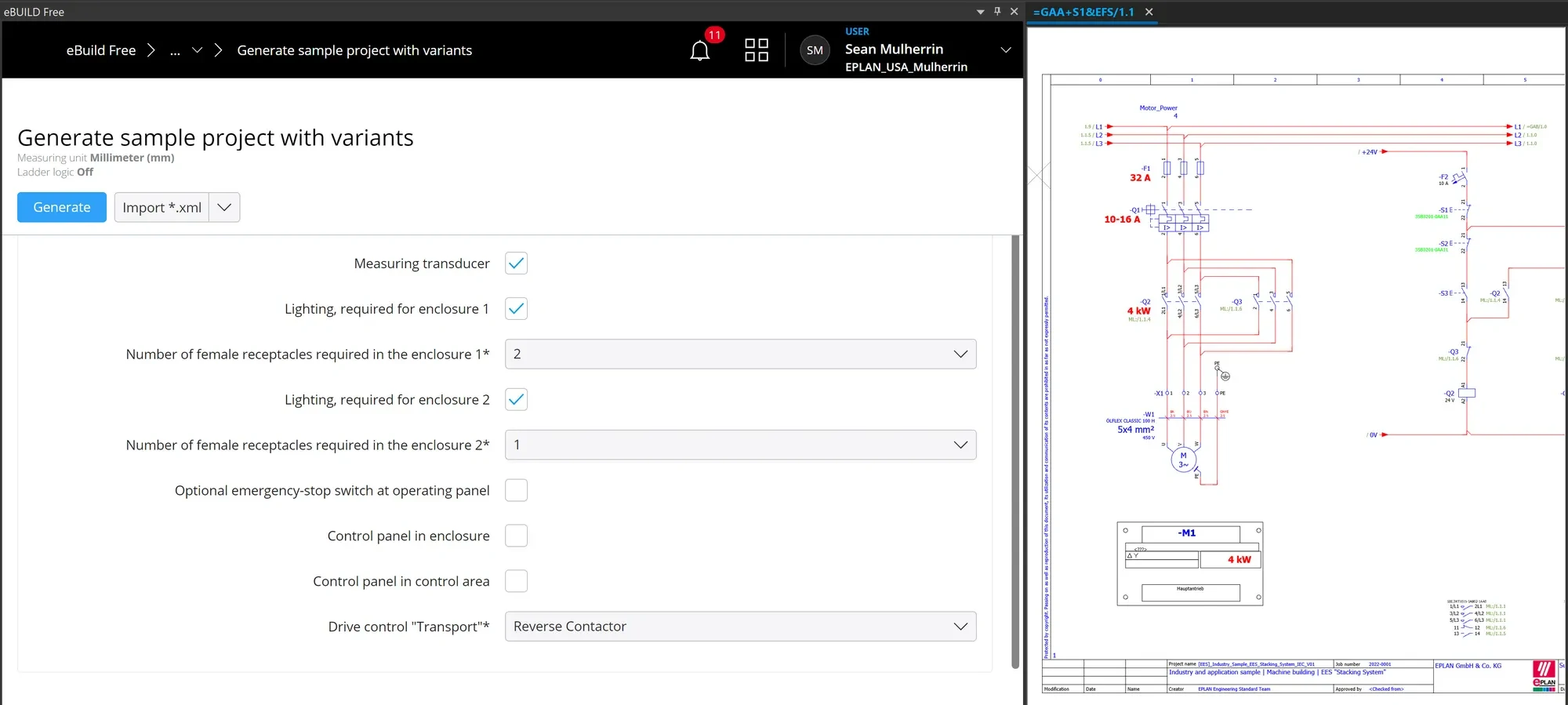
Task: Click the user name Sean Mulherrin
Action: point(894,49)
